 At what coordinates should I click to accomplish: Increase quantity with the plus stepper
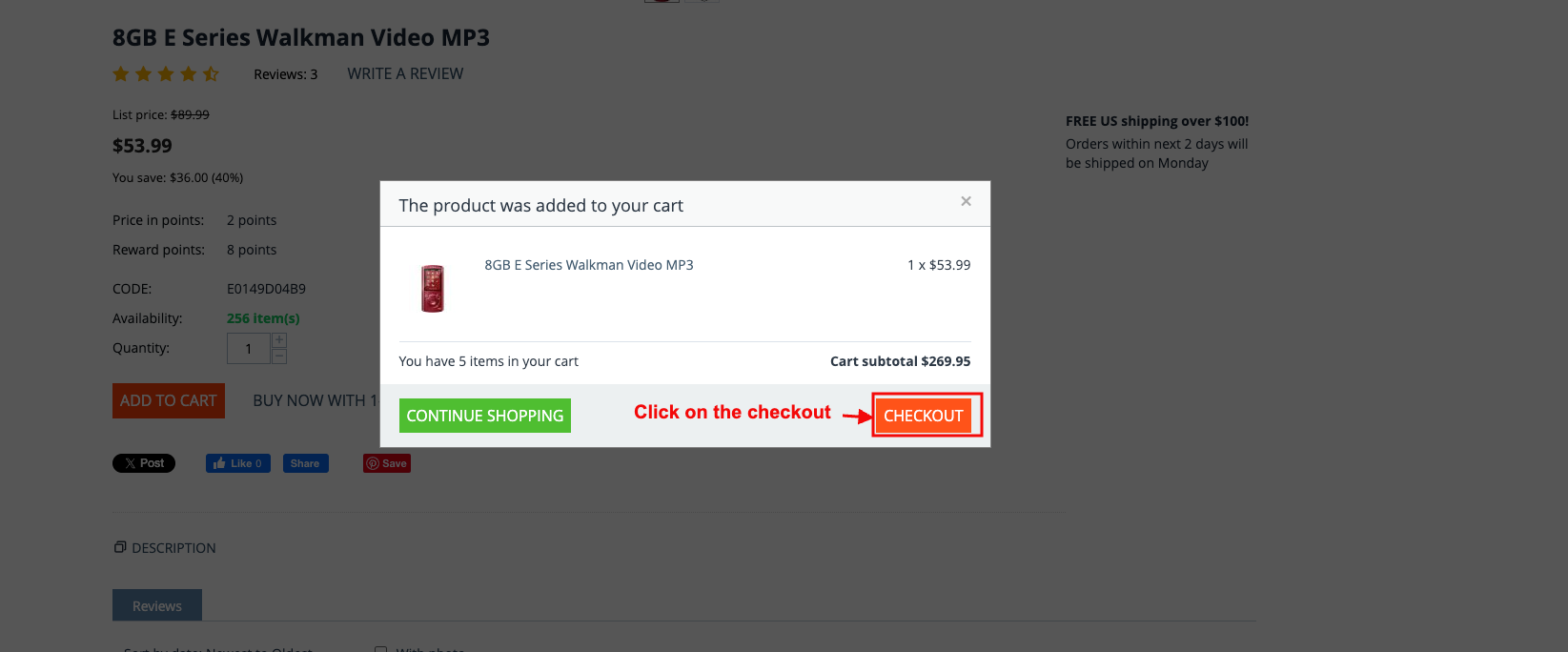click(x=279, y=340)
